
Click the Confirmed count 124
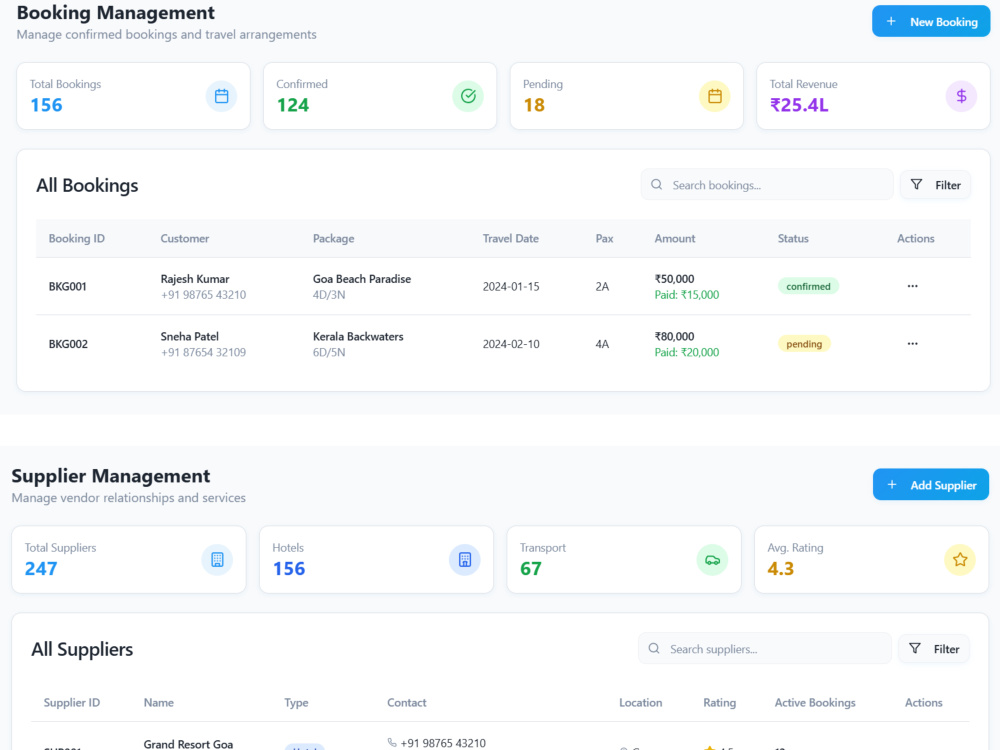293,105
